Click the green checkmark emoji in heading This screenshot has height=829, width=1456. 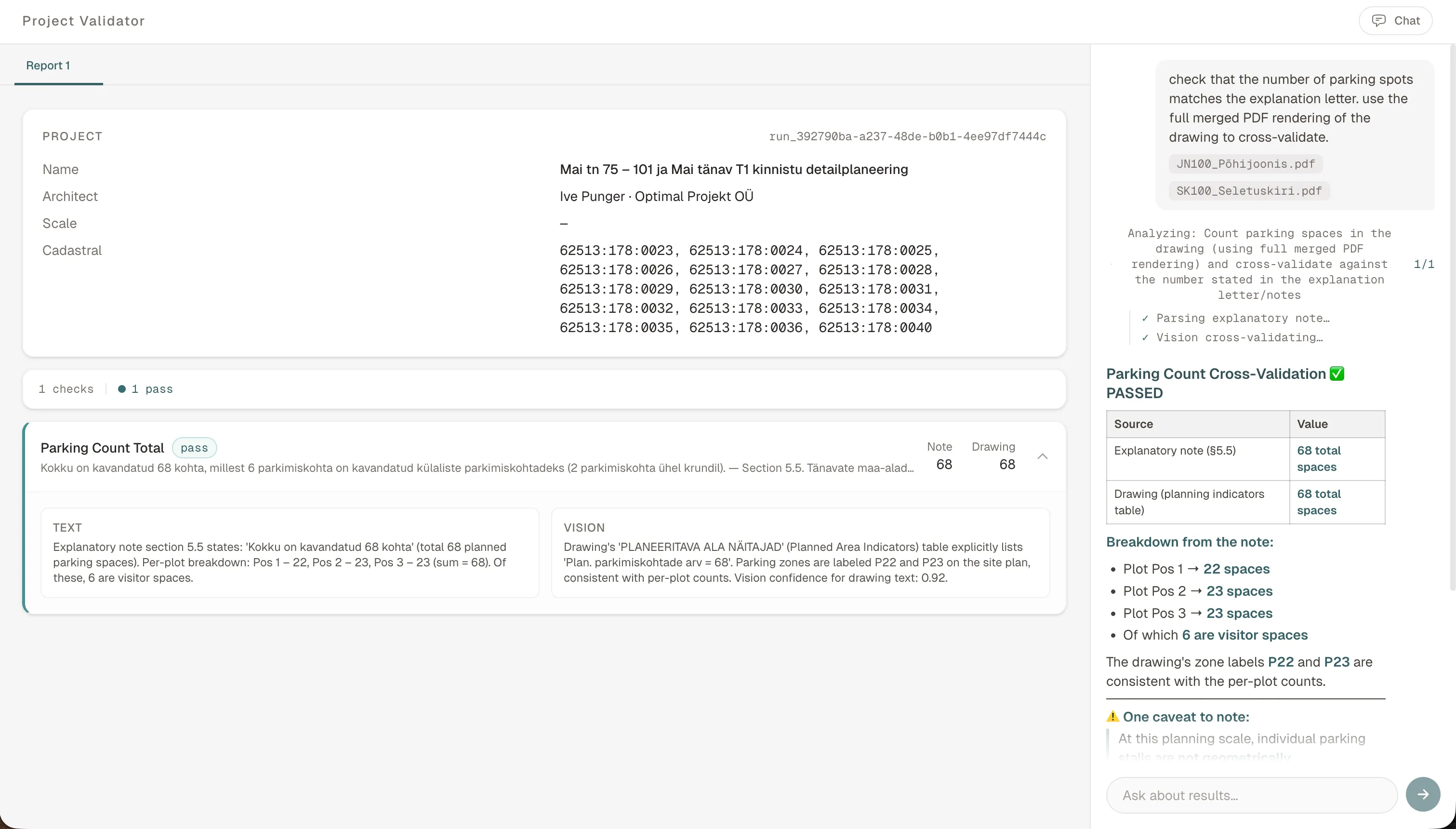point(1337,374)
